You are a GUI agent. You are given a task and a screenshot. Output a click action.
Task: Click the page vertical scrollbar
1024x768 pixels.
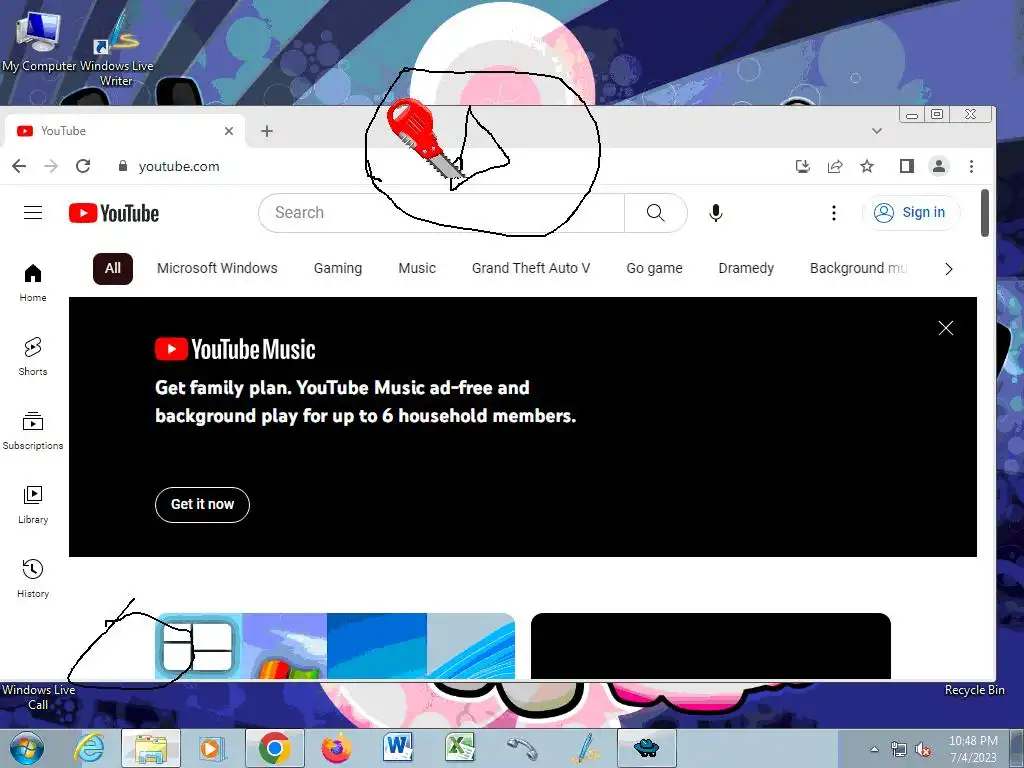click(984, 214)
